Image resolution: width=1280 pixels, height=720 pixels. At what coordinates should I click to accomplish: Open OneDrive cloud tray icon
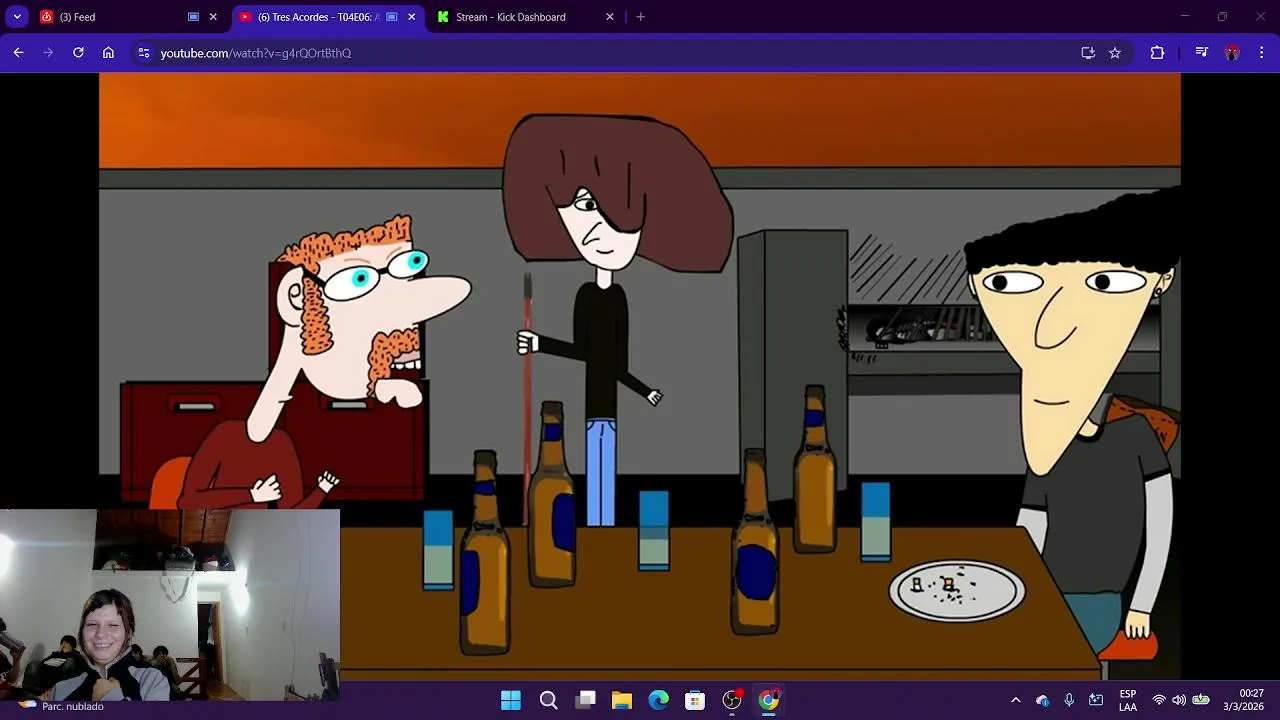tap(1043, 700)
